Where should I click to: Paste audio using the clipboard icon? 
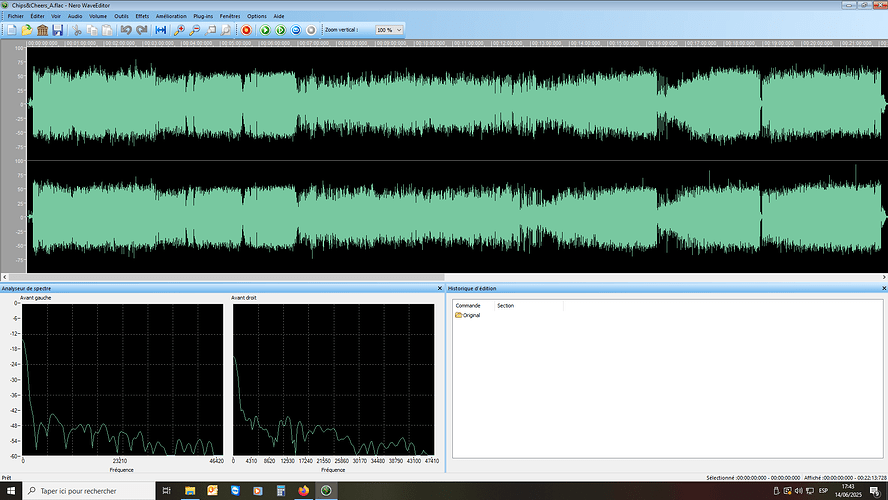click(x=107, y=30)
